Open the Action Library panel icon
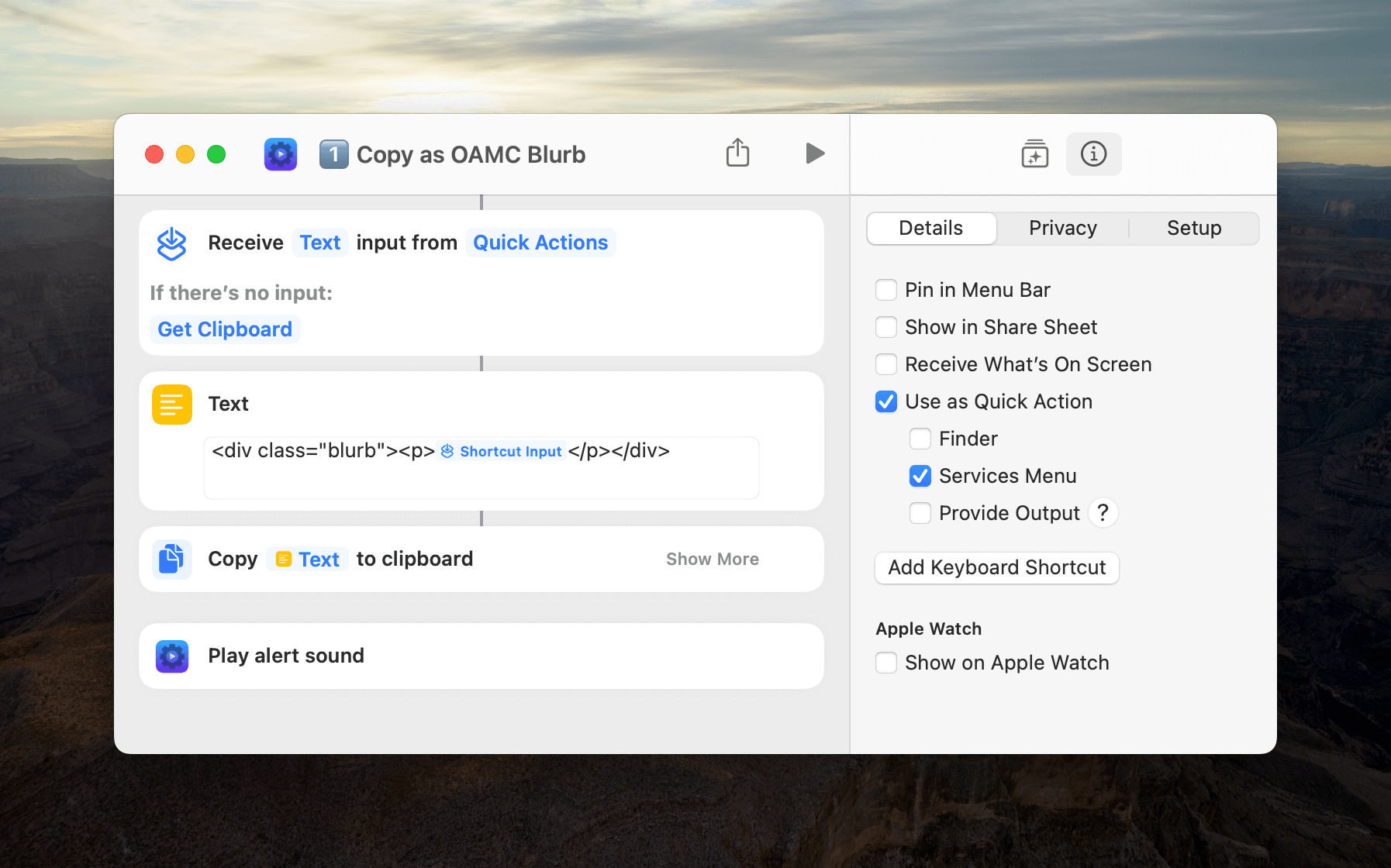This screenshot has height=868, width=1391. (1034, 154)
